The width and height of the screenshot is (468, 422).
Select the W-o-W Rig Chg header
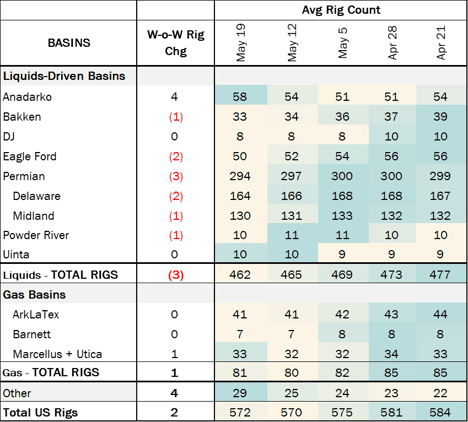point(176,43)
